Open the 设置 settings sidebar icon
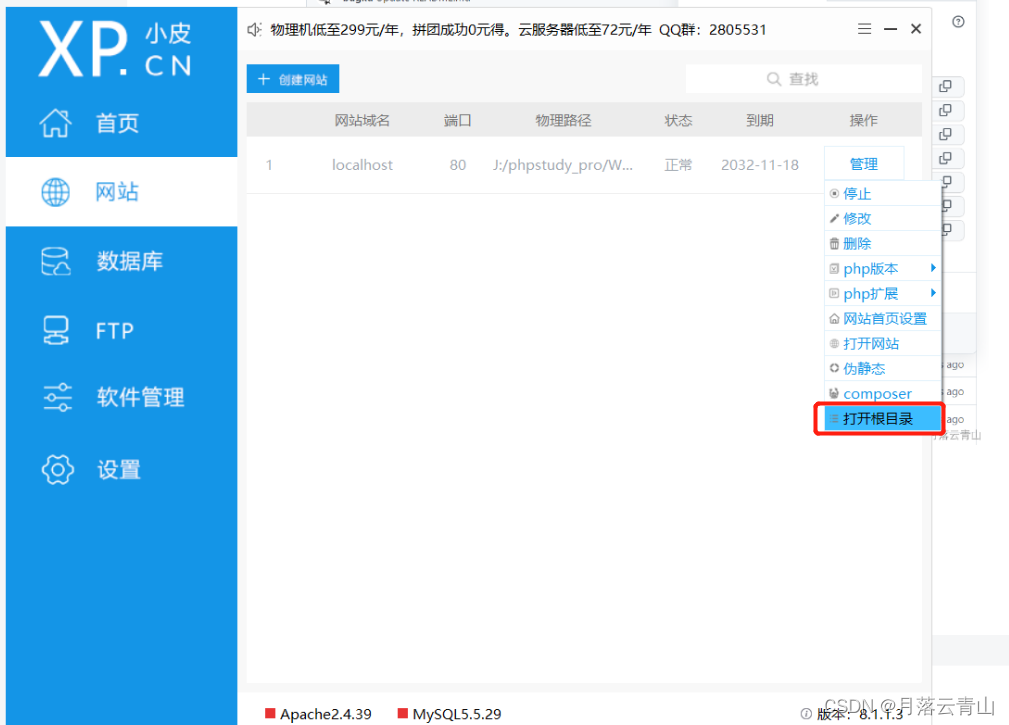Image resolution: width=1009 pixels, height=725 pixels. click(x=57, y=469)
